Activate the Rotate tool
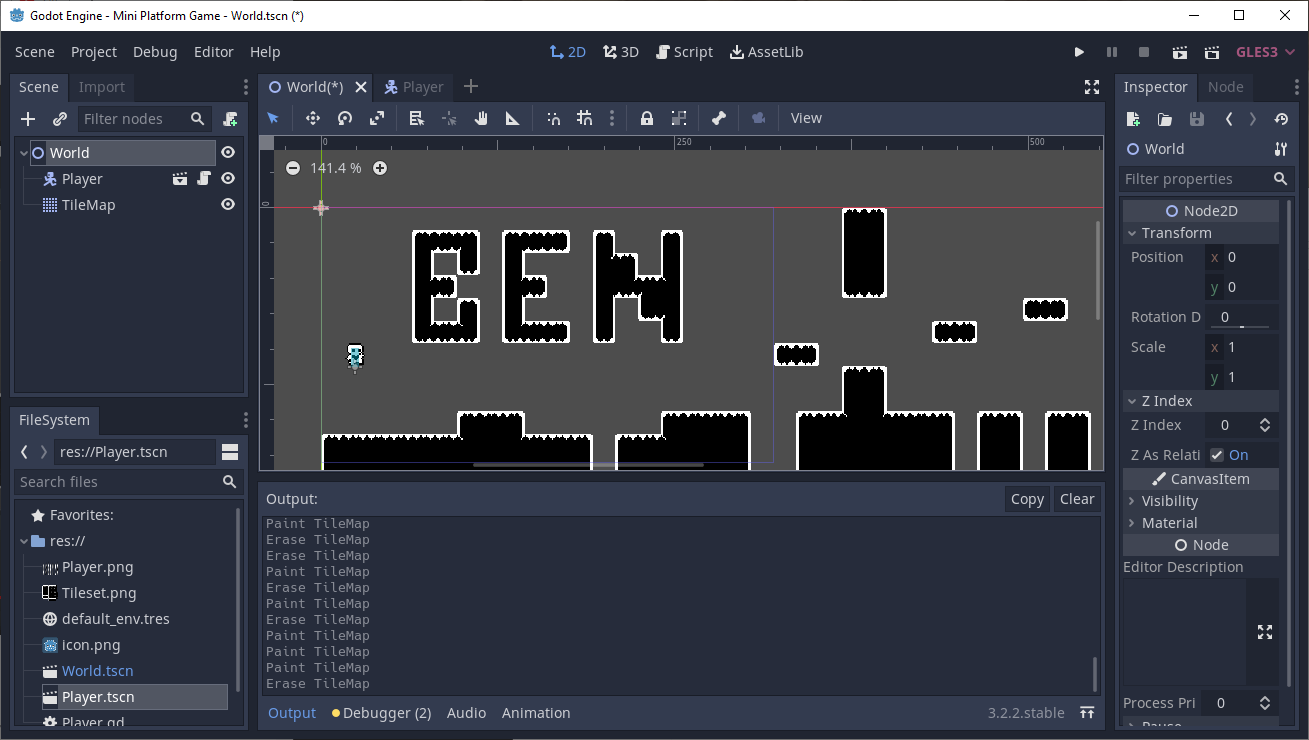 (x=345, y=117)
